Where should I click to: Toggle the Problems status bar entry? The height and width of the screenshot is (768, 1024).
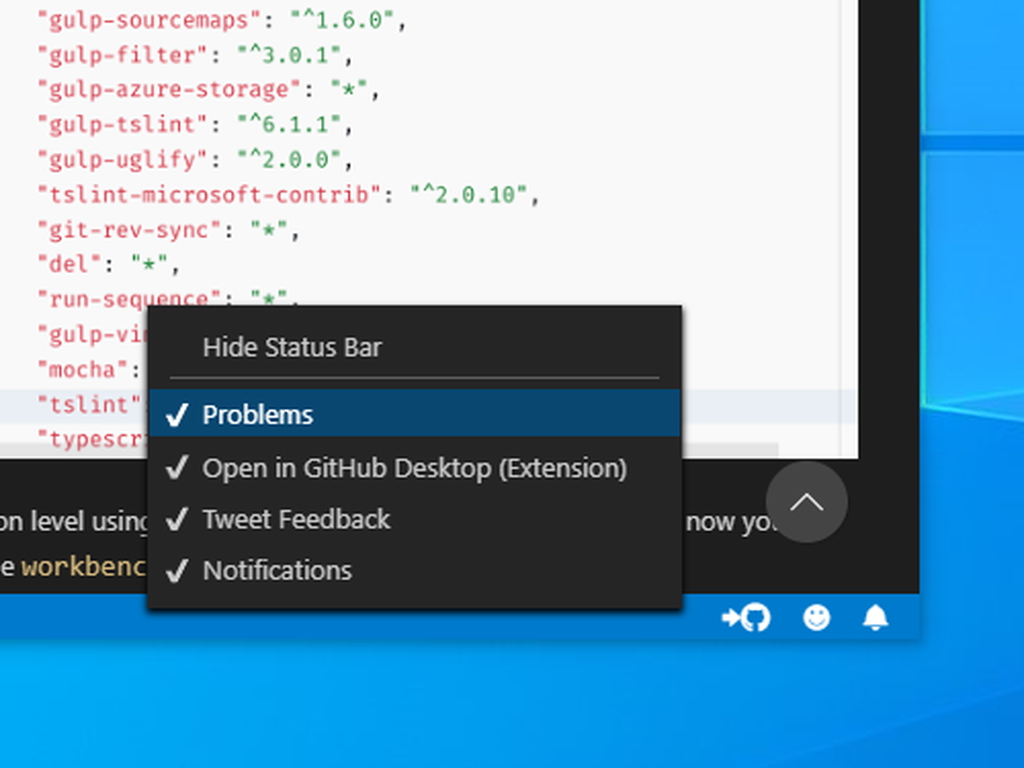(415, 415)
